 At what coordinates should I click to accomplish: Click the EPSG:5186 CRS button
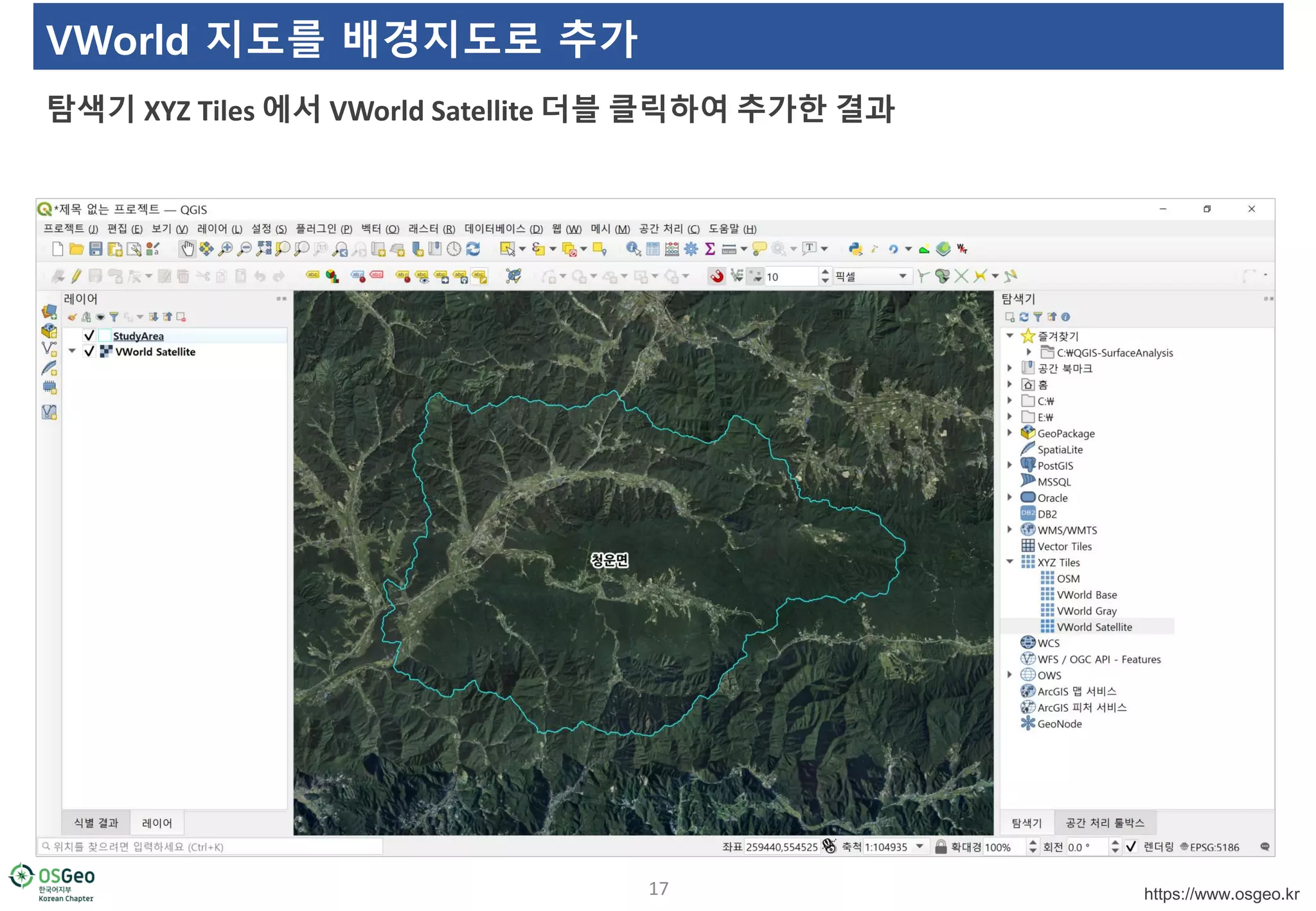tap(1209, 847)
